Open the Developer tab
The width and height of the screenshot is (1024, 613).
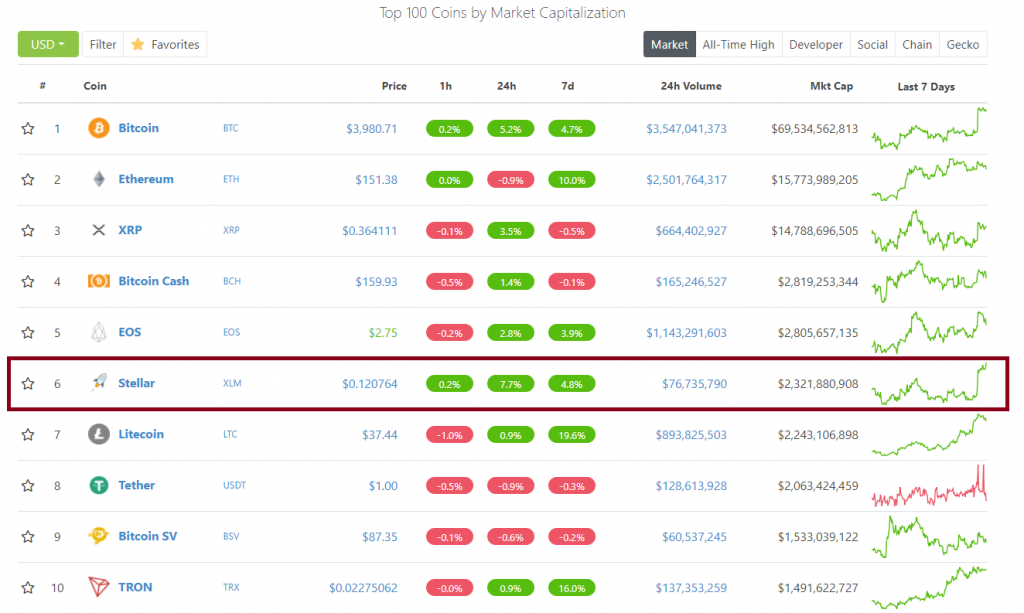pyautogui.click(x=815, y=44)
